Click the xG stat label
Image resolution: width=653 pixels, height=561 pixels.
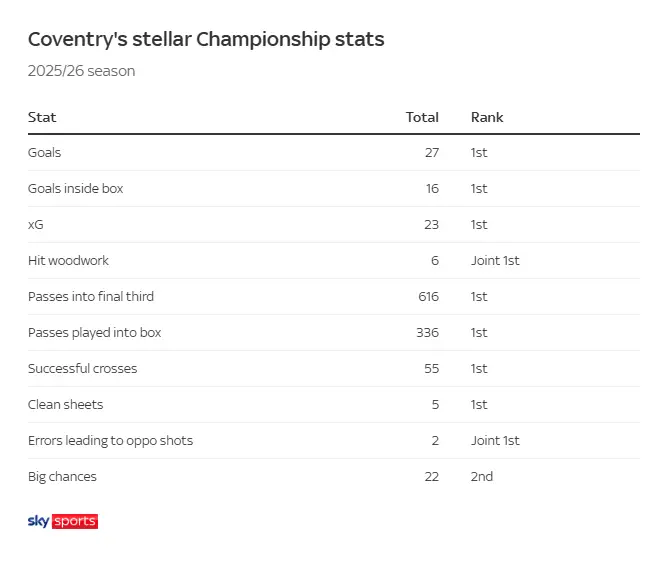pos(36,225)
